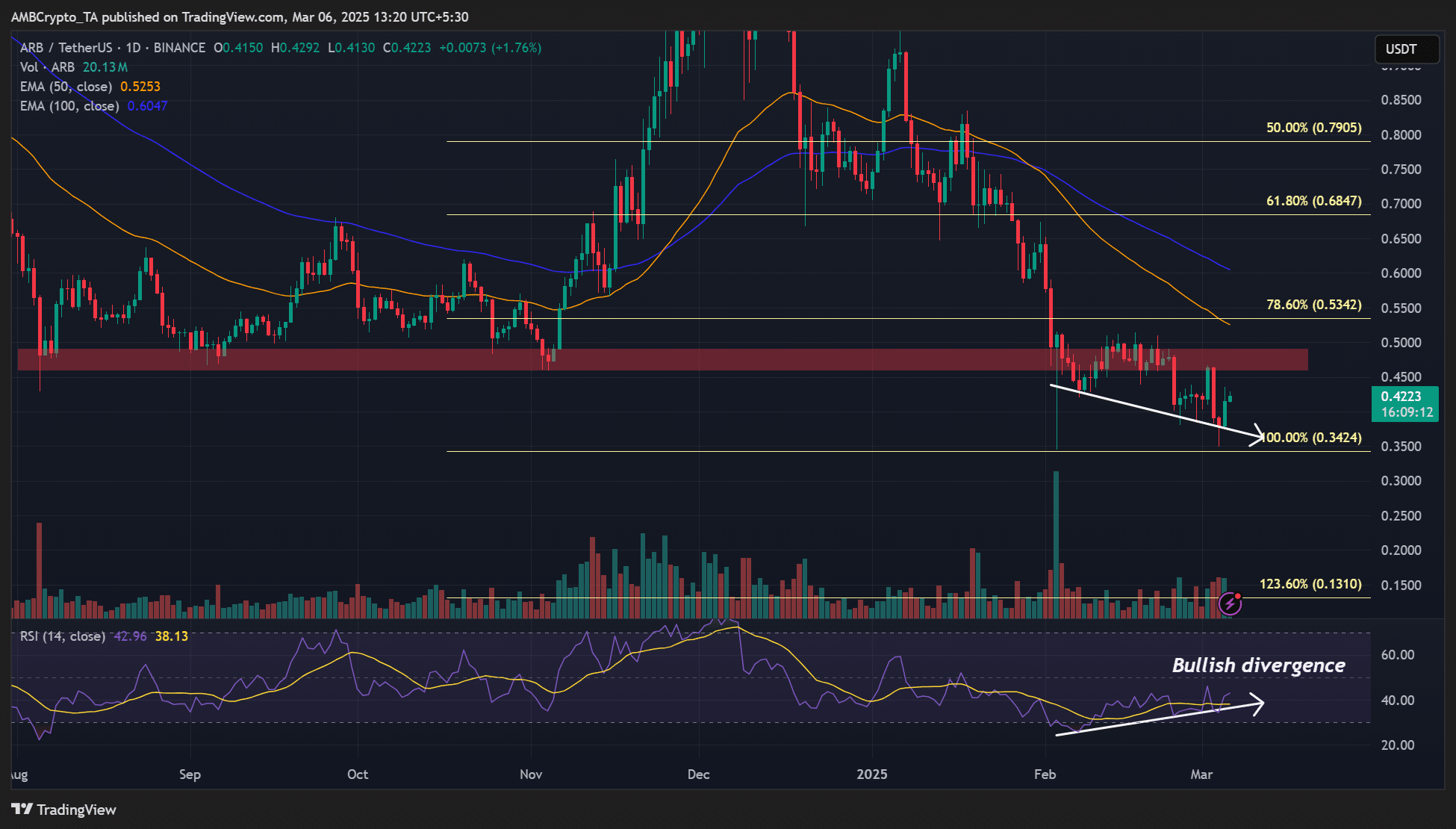Click the Dec label on time axis

(698, 774)
